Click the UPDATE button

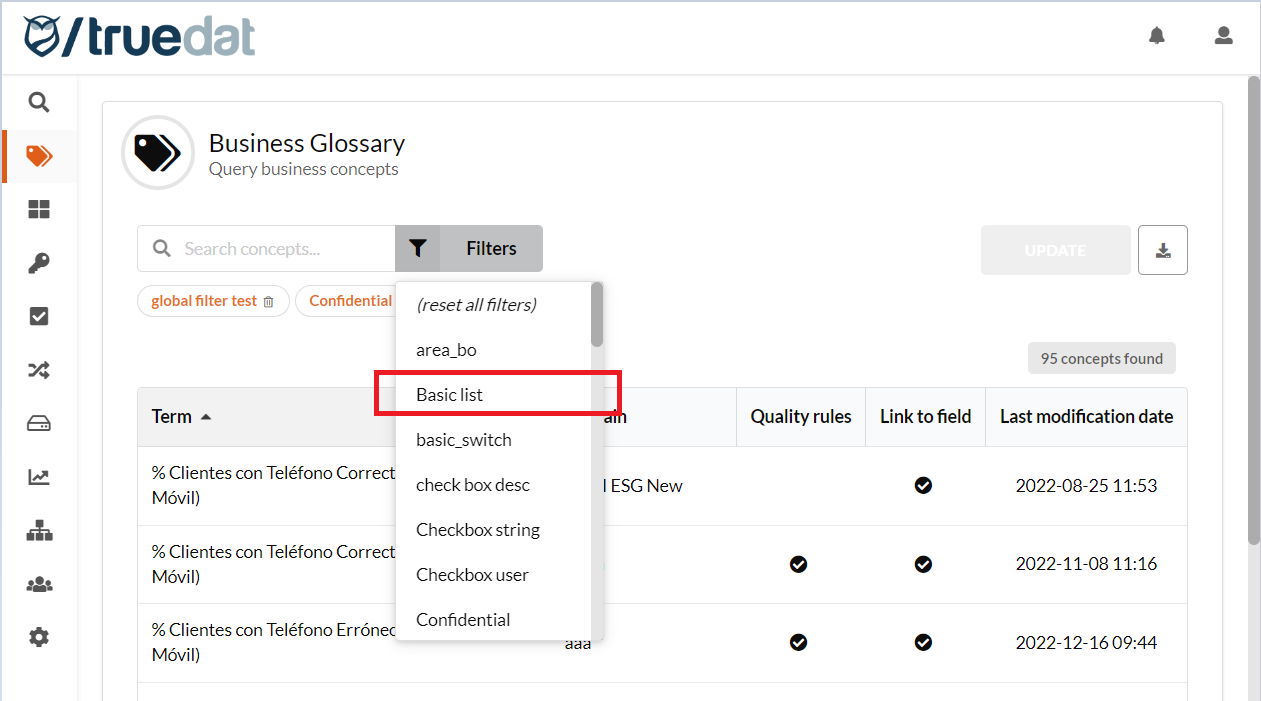click(1055, 250)
